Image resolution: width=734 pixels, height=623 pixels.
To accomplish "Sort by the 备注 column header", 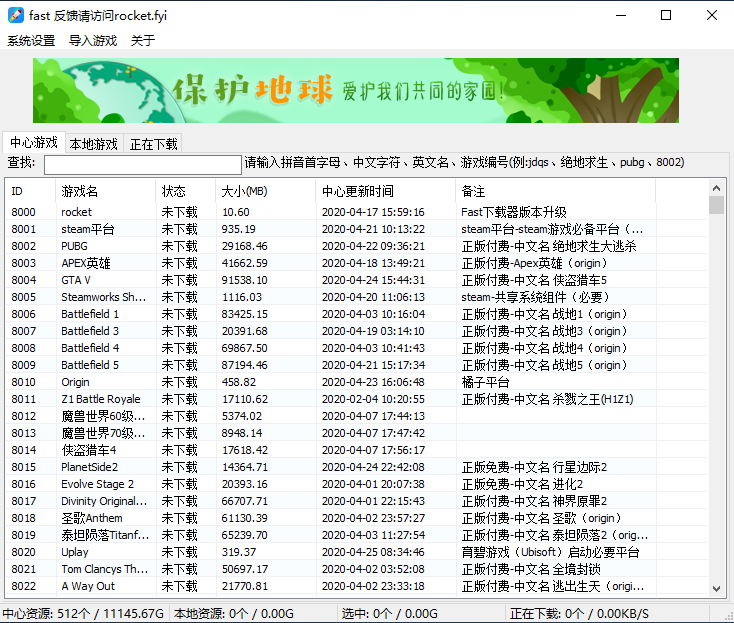I will pos(556,191).
